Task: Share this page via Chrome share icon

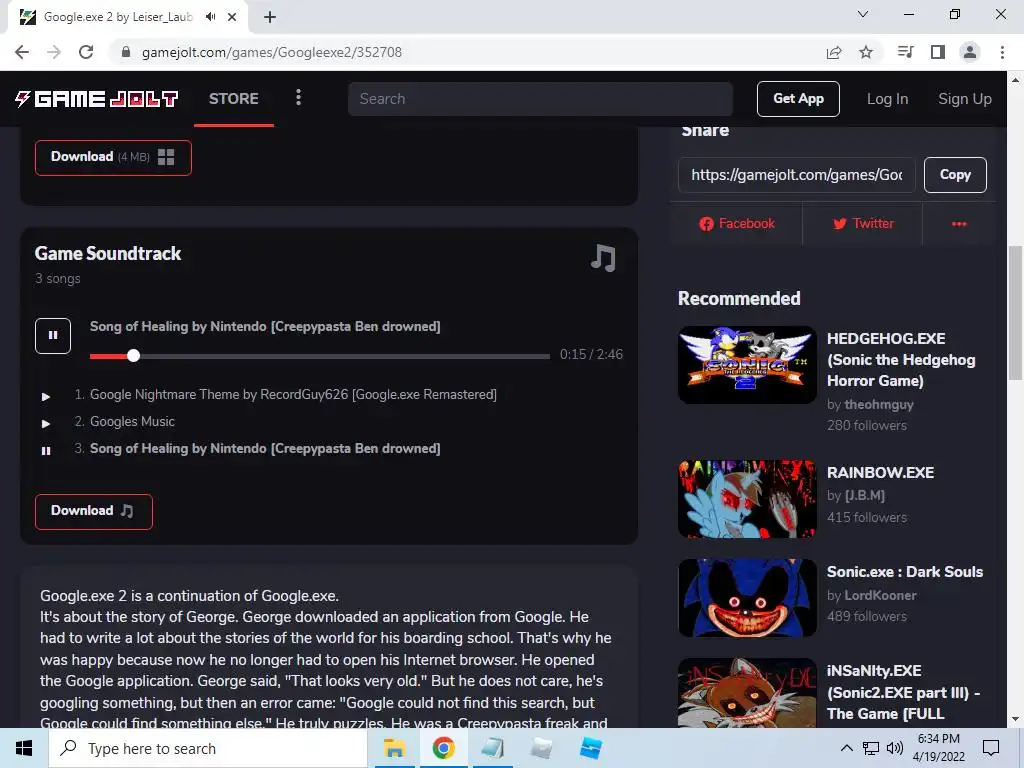Action: point(834,52)
